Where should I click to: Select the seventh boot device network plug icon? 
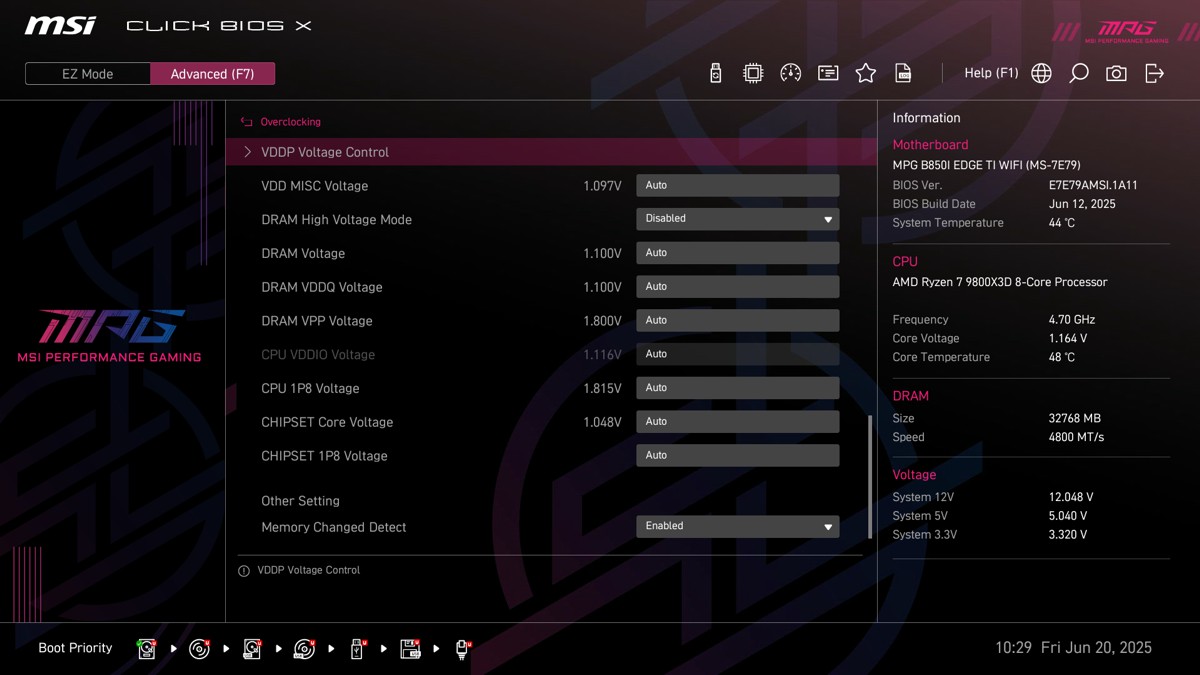coord(462,649)
